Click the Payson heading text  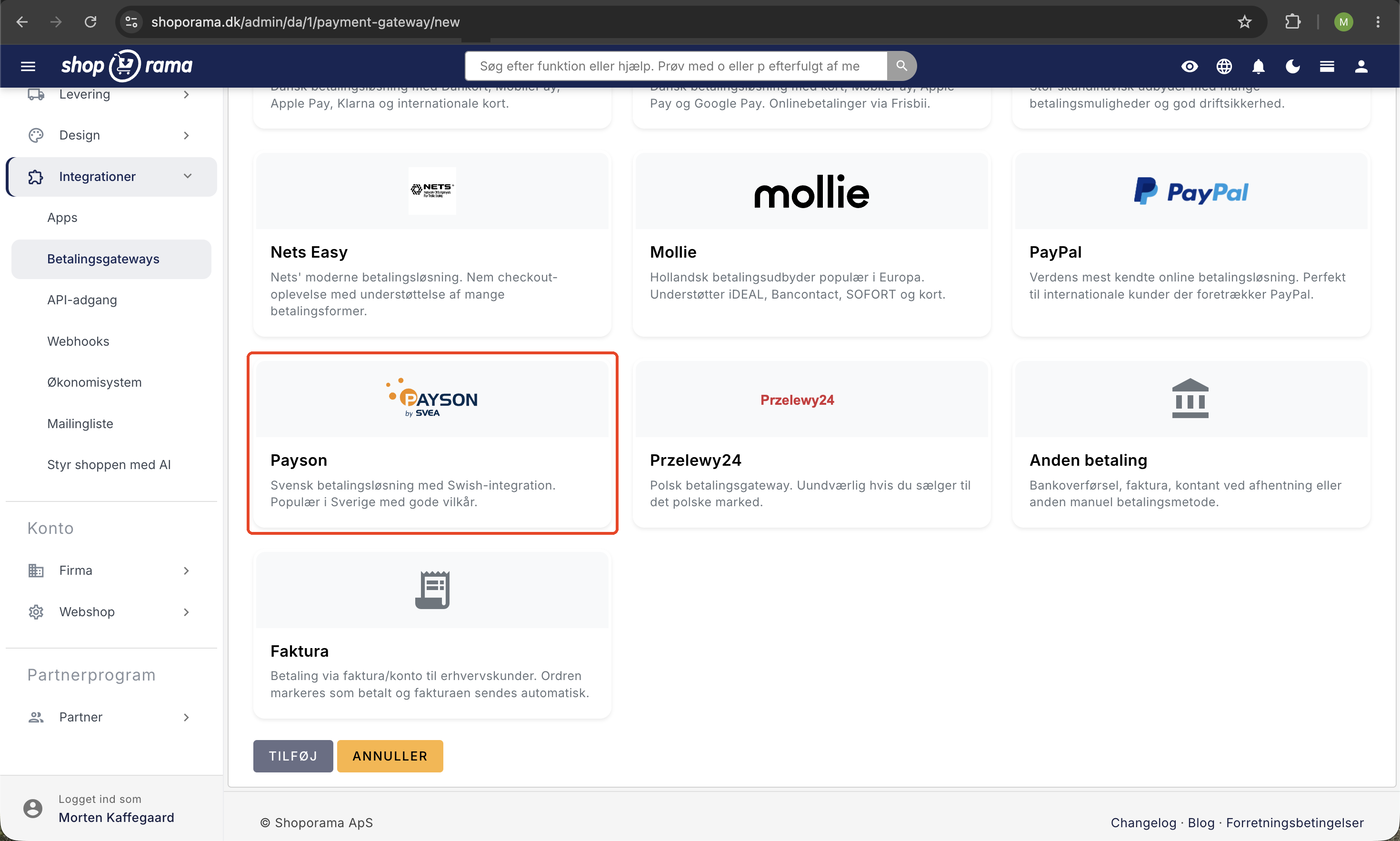pyautogui.click(x=299, y=461)
